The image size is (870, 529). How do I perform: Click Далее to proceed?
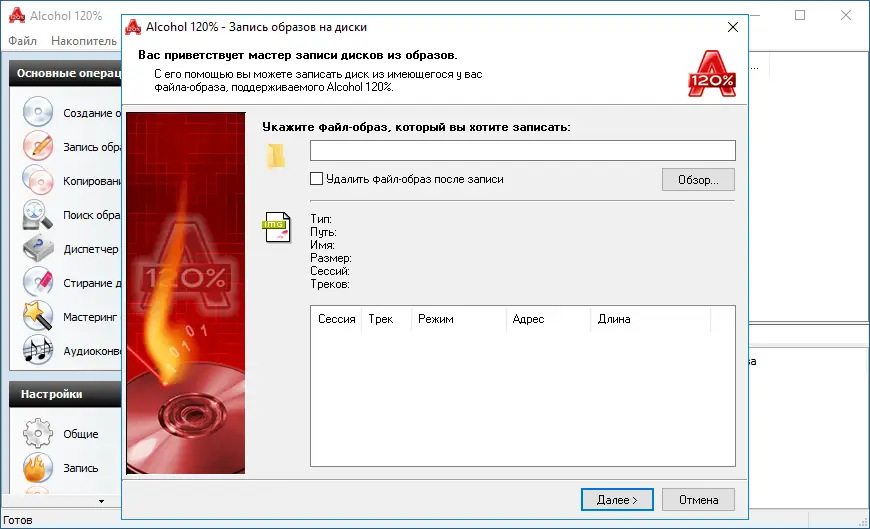pyautogui.click(x=617, y=500)
